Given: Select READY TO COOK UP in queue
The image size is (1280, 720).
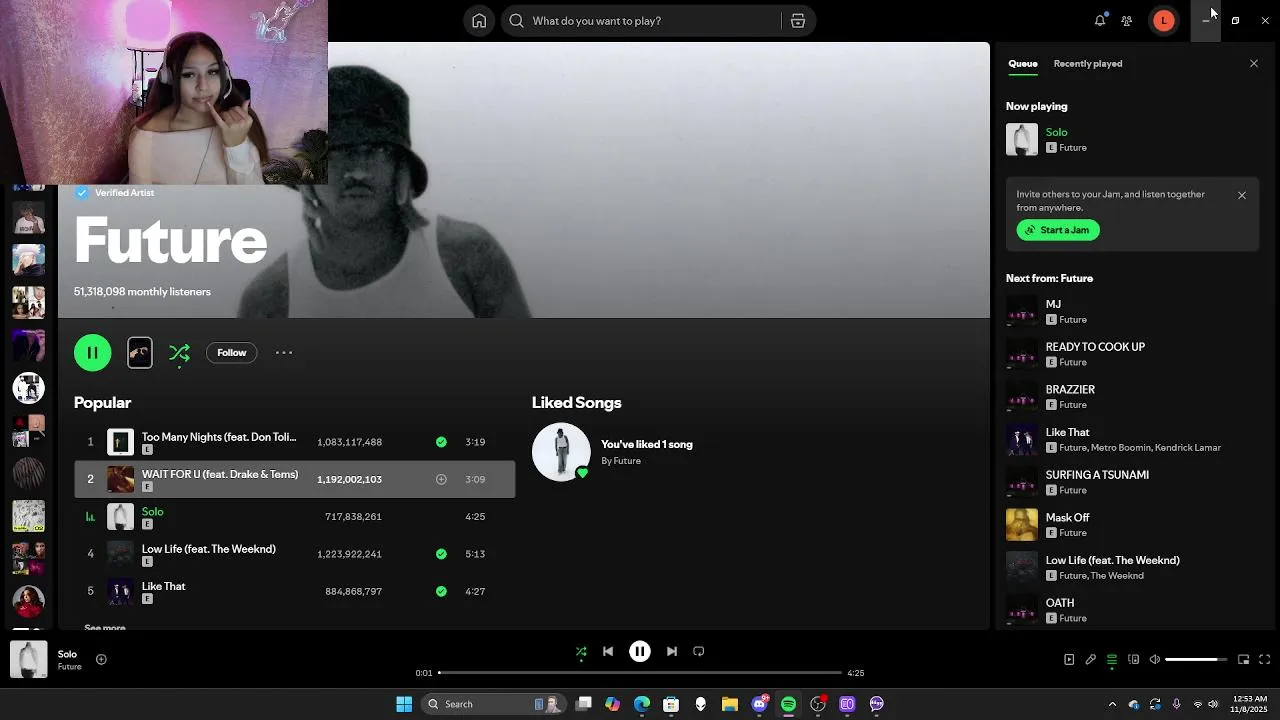Looking at the screenshot, I should (1132, 354).
